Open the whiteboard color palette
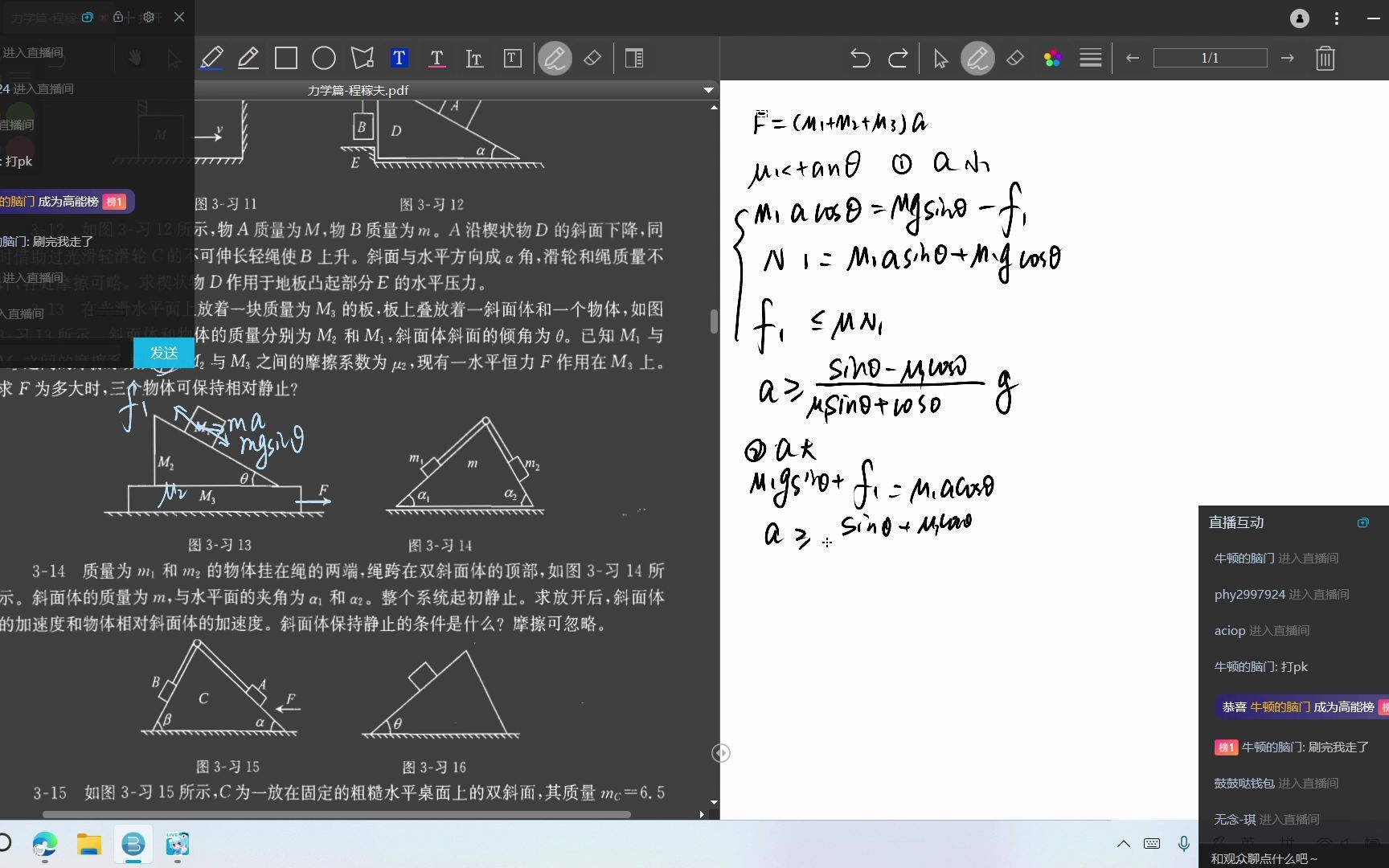The height and width of the screenshot is (868, 1389). click(x=1052, y=58)
